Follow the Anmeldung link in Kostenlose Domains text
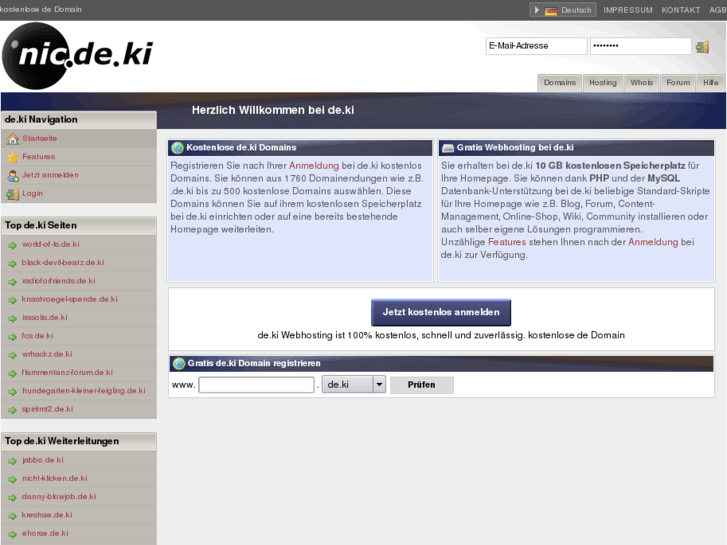Viewport: 727px width, 545px height. [x=314, y=166]
